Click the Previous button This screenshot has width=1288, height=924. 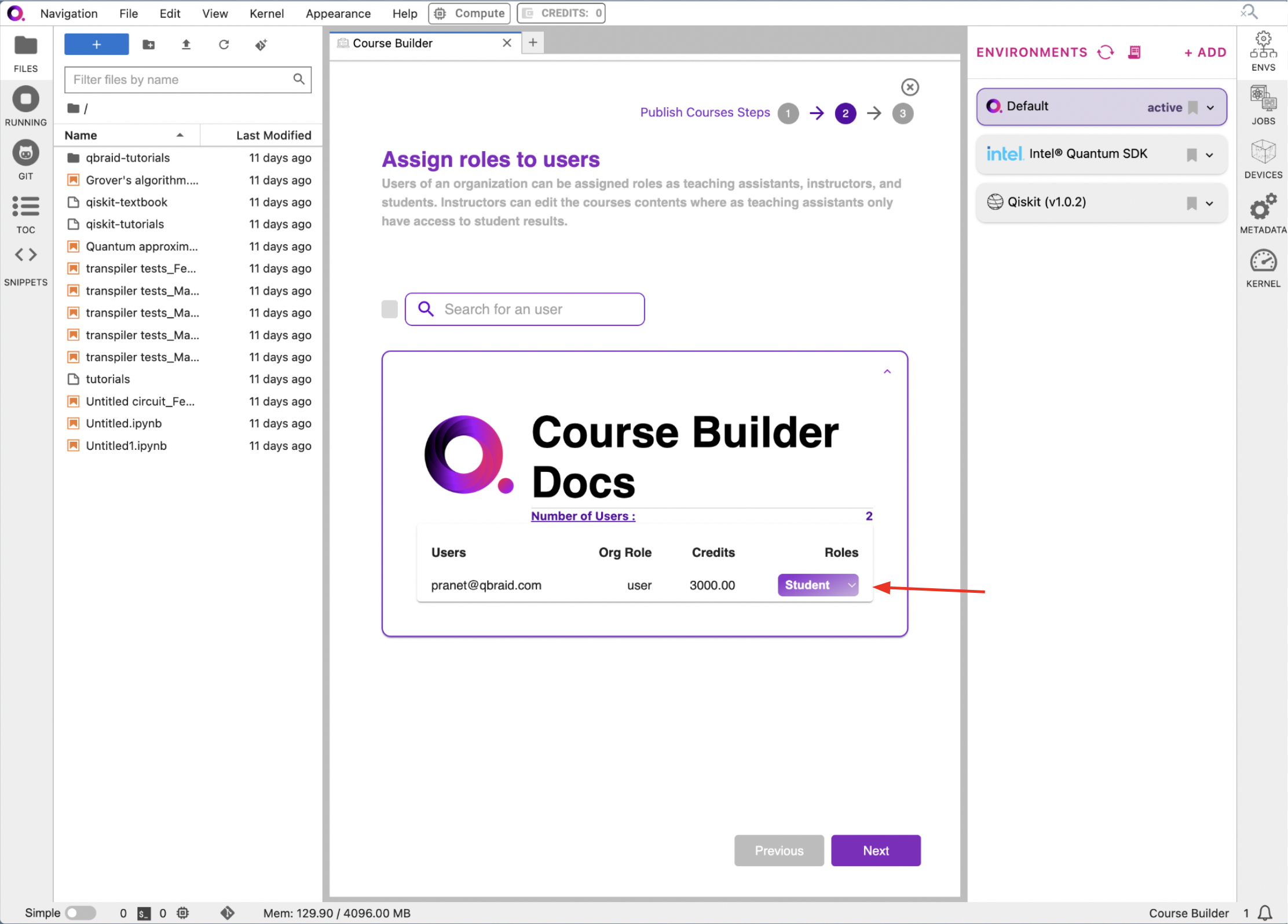point(779,850)
